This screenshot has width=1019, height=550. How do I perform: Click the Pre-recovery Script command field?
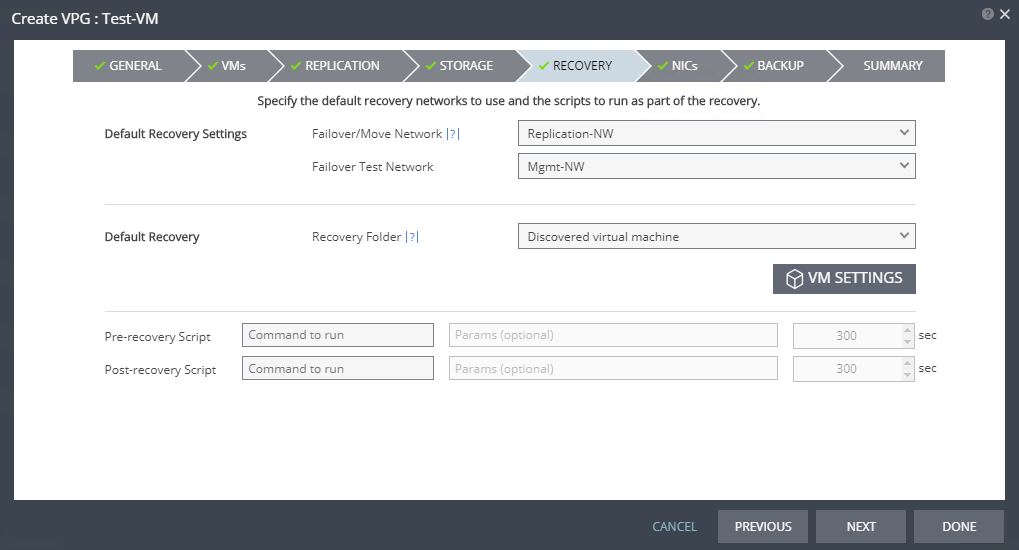(338, 335)
